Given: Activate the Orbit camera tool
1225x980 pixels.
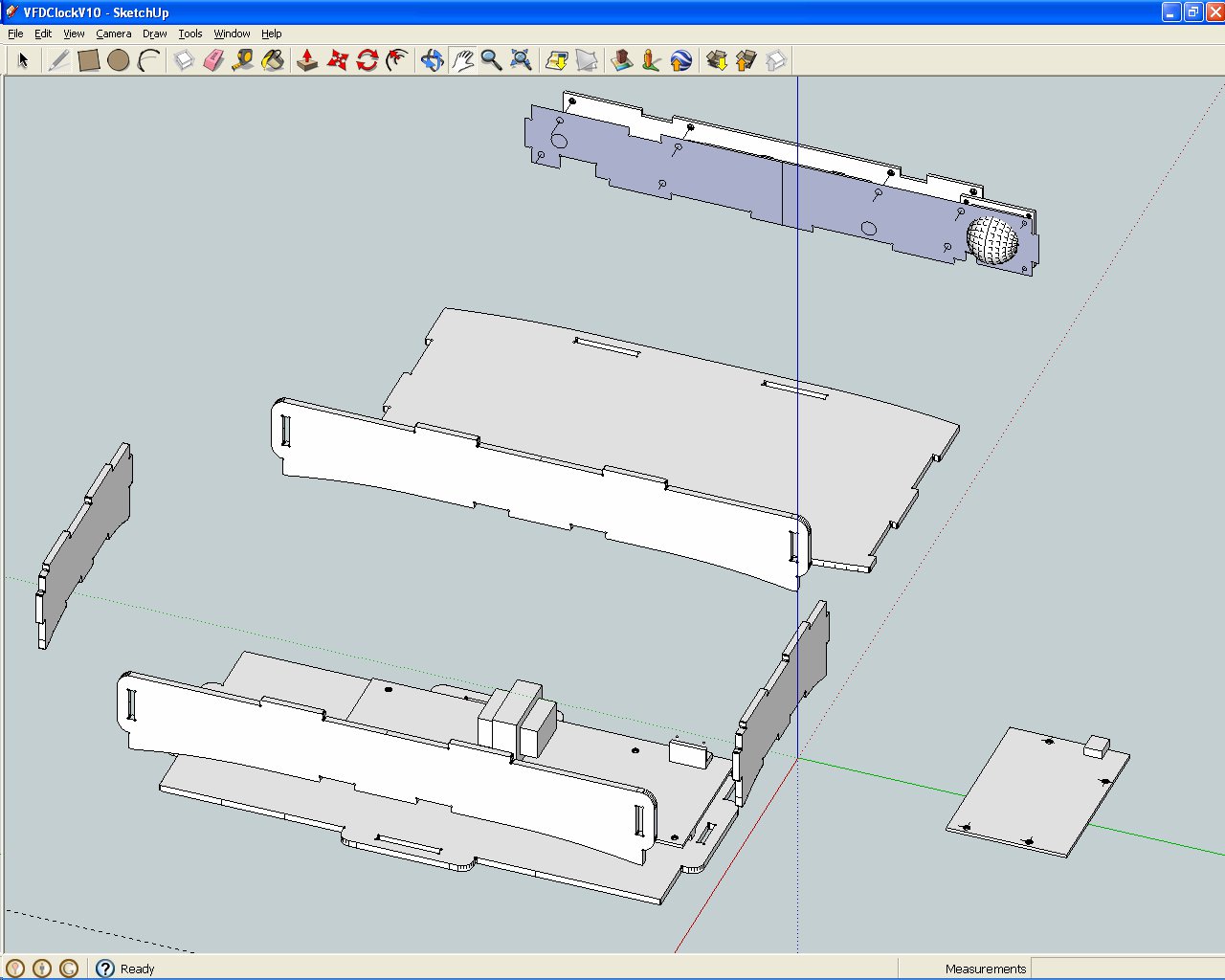Looking at the screenshot, I should (x=433, y=60).
